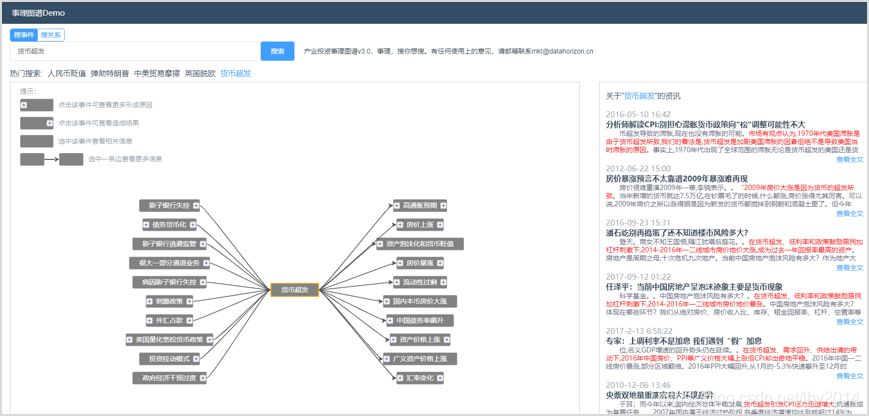This screenshot has width=869, height=416.
Task: Select the 政府经济干预过度 node
Action: 170,378
